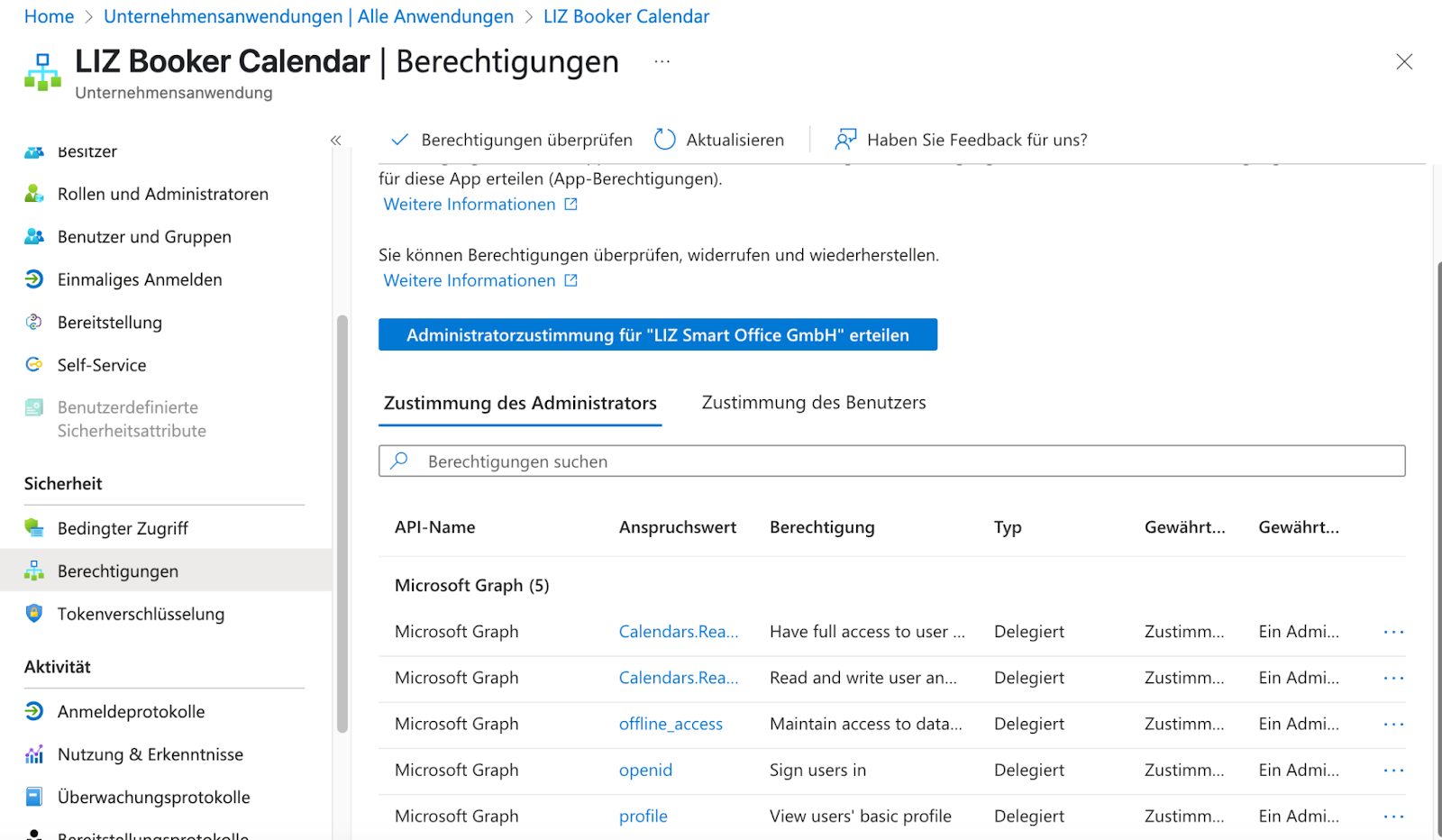1442x840 pixels.
Task: Open Tokenverschlüsselung menu item
Action: click(x=141, y=614)
